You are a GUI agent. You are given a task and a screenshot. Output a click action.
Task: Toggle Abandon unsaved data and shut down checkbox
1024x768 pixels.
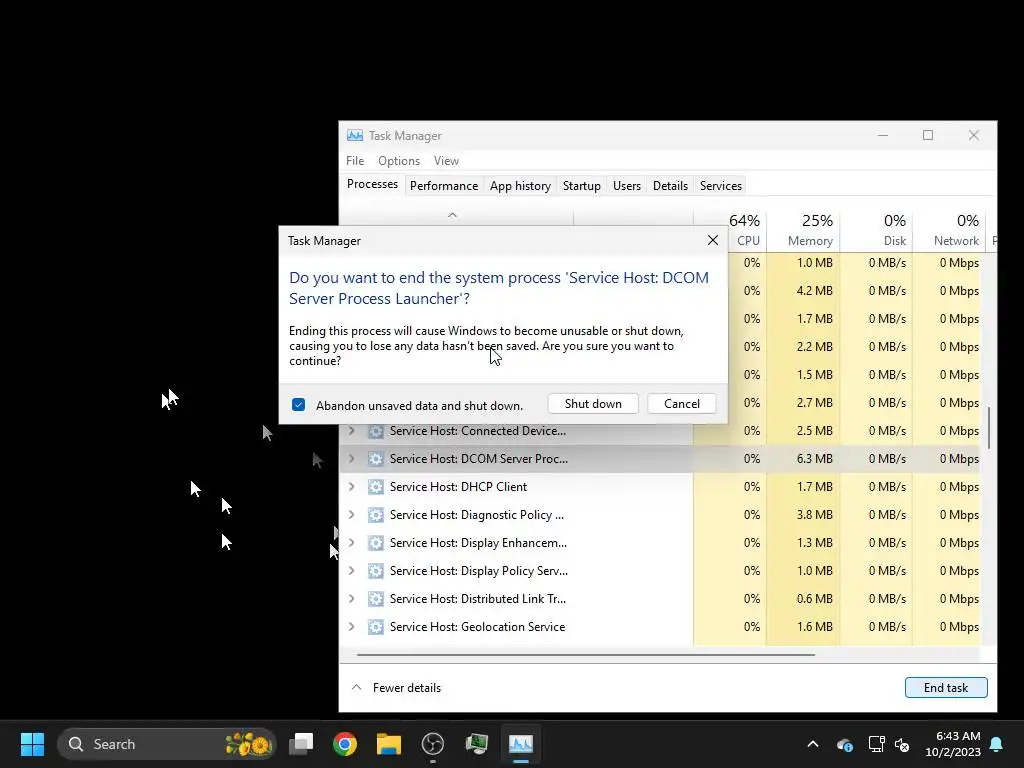point(298,405)
